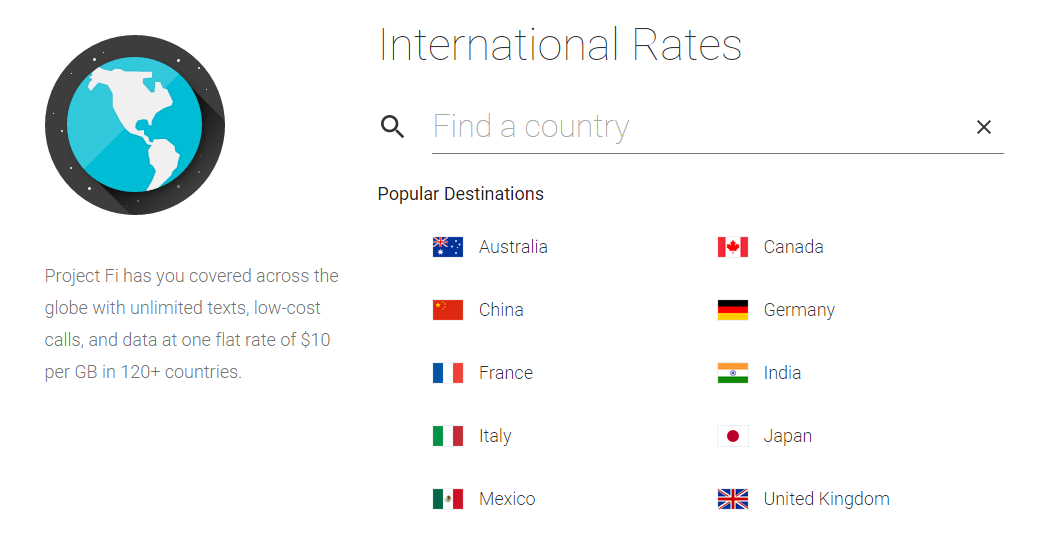Select Canada from popular destinations

[793, 247]
